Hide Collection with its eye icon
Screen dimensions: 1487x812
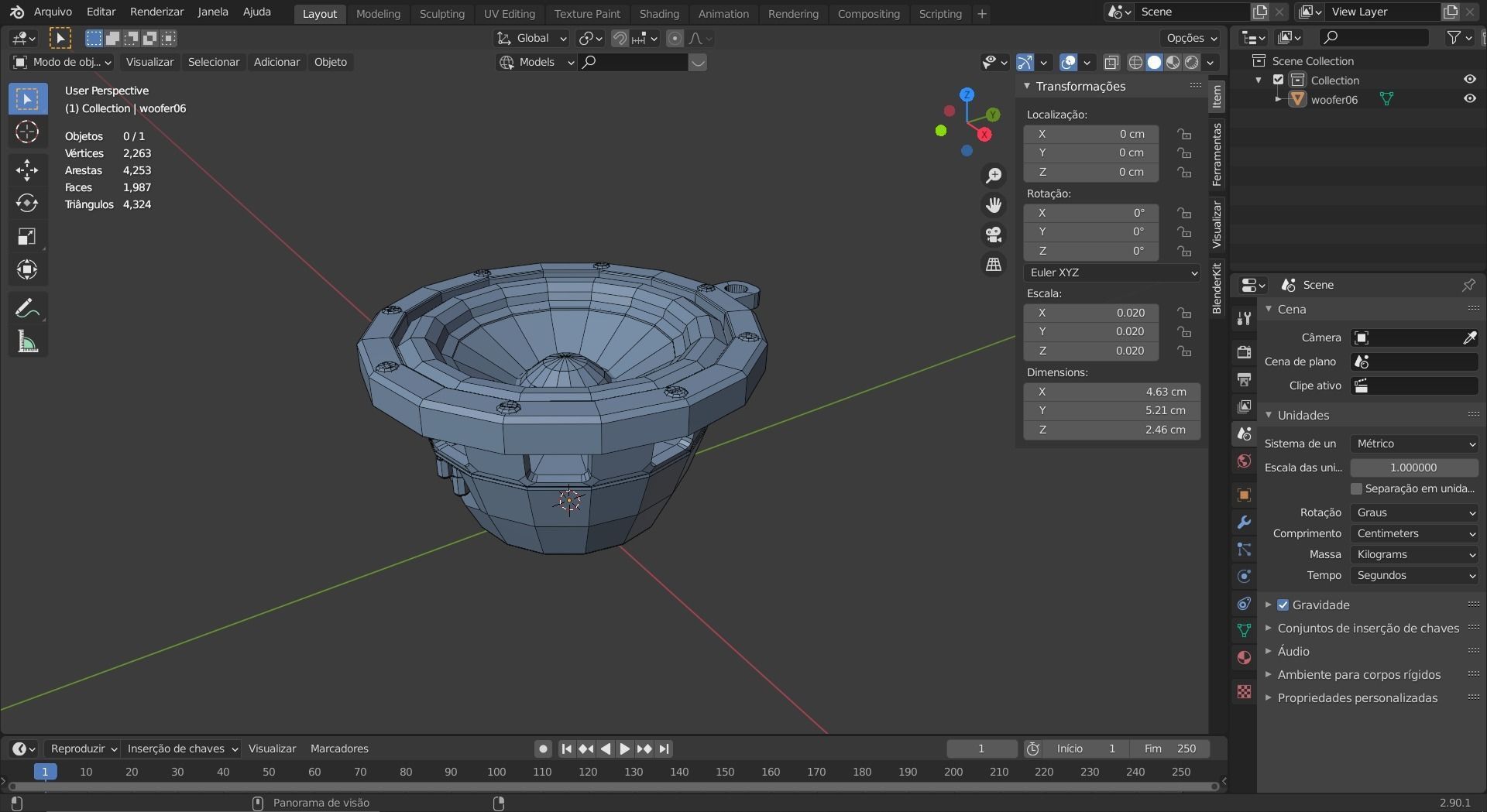(1469, 80)
